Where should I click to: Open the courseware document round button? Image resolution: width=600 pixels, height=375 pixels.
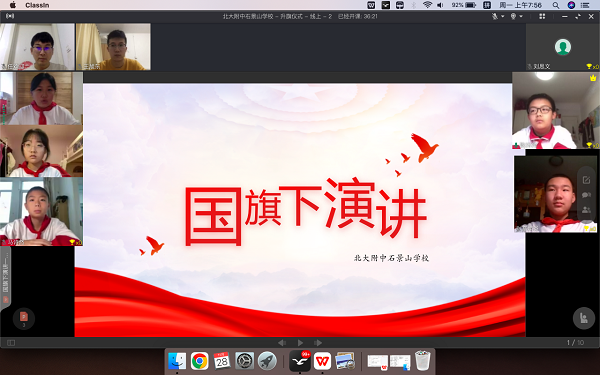pyautogui.click(x=24, y=318)
